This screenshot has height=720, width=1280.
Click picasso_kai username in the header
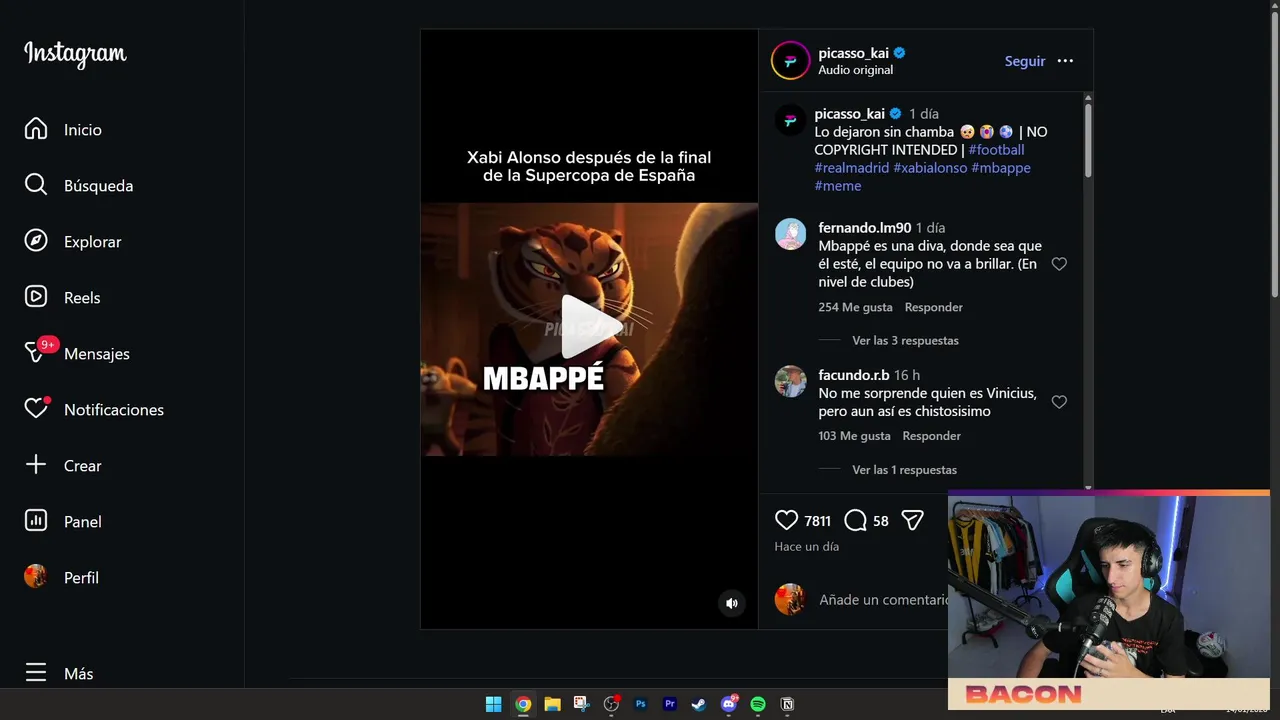pyautogui.click(x=853, y=53)
